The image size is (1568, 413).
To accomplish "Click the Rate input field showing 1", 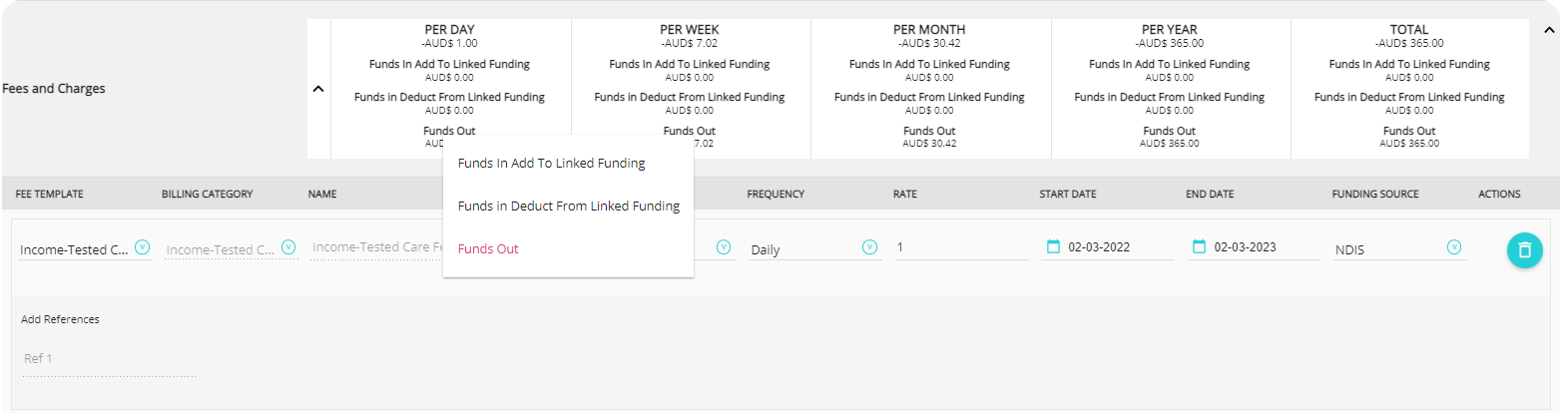I will click(x=958, y=247).
